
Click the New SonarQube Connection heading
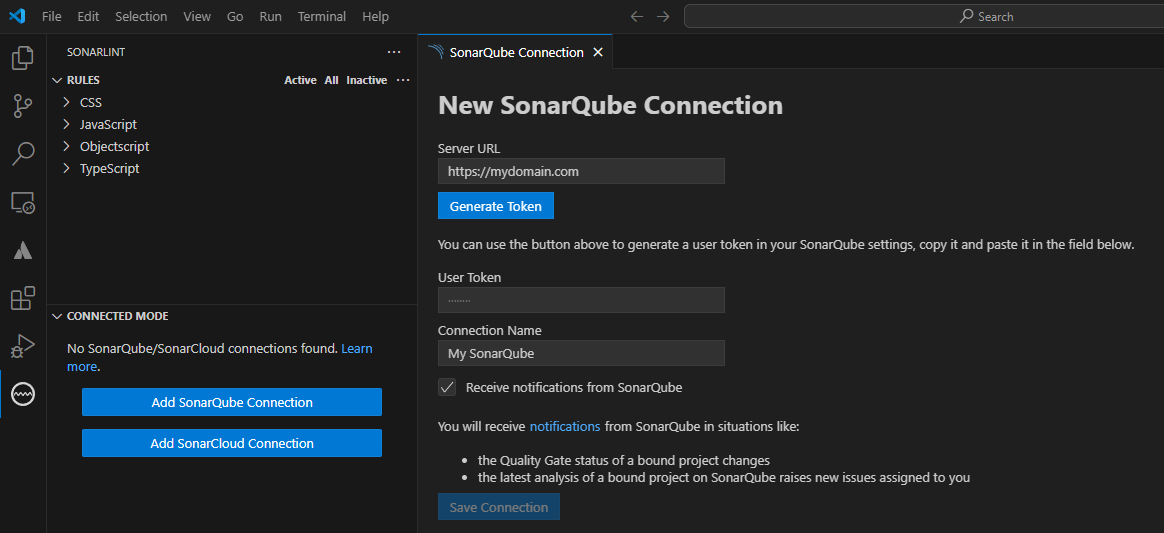[610, 105]
